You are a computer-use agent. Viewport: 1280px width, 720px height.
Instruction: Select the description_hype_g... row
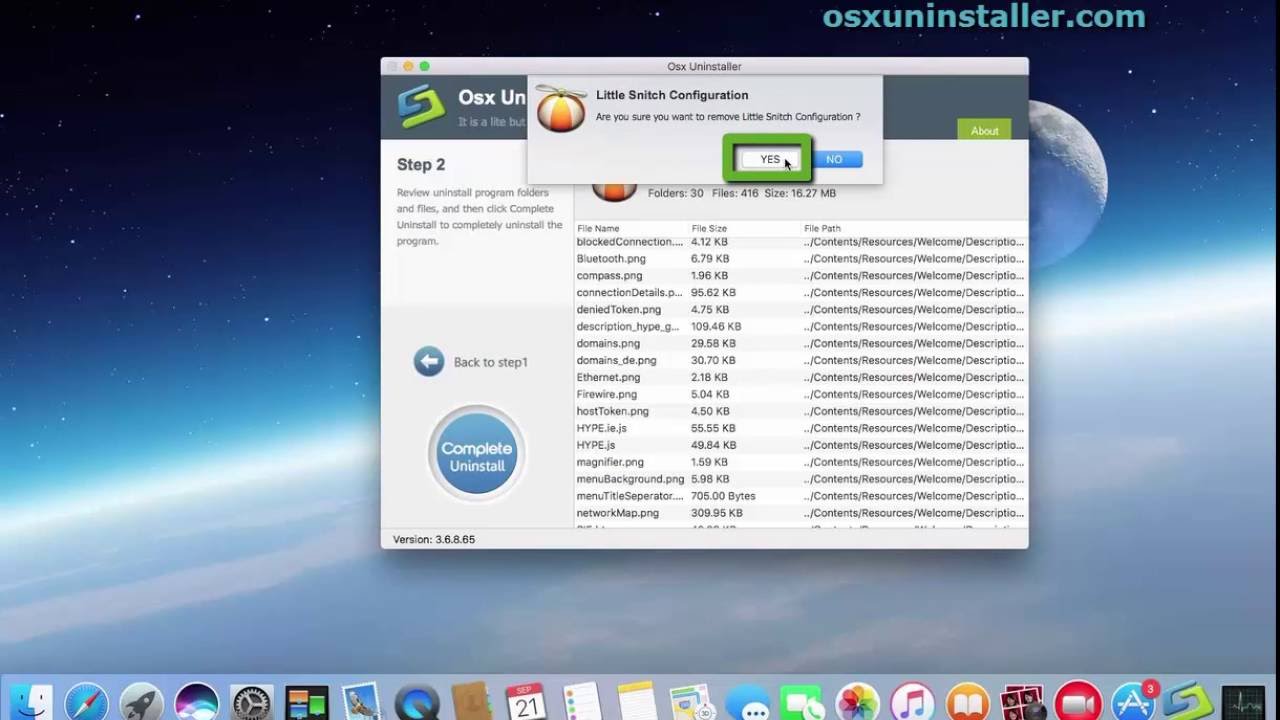point(801,327)
